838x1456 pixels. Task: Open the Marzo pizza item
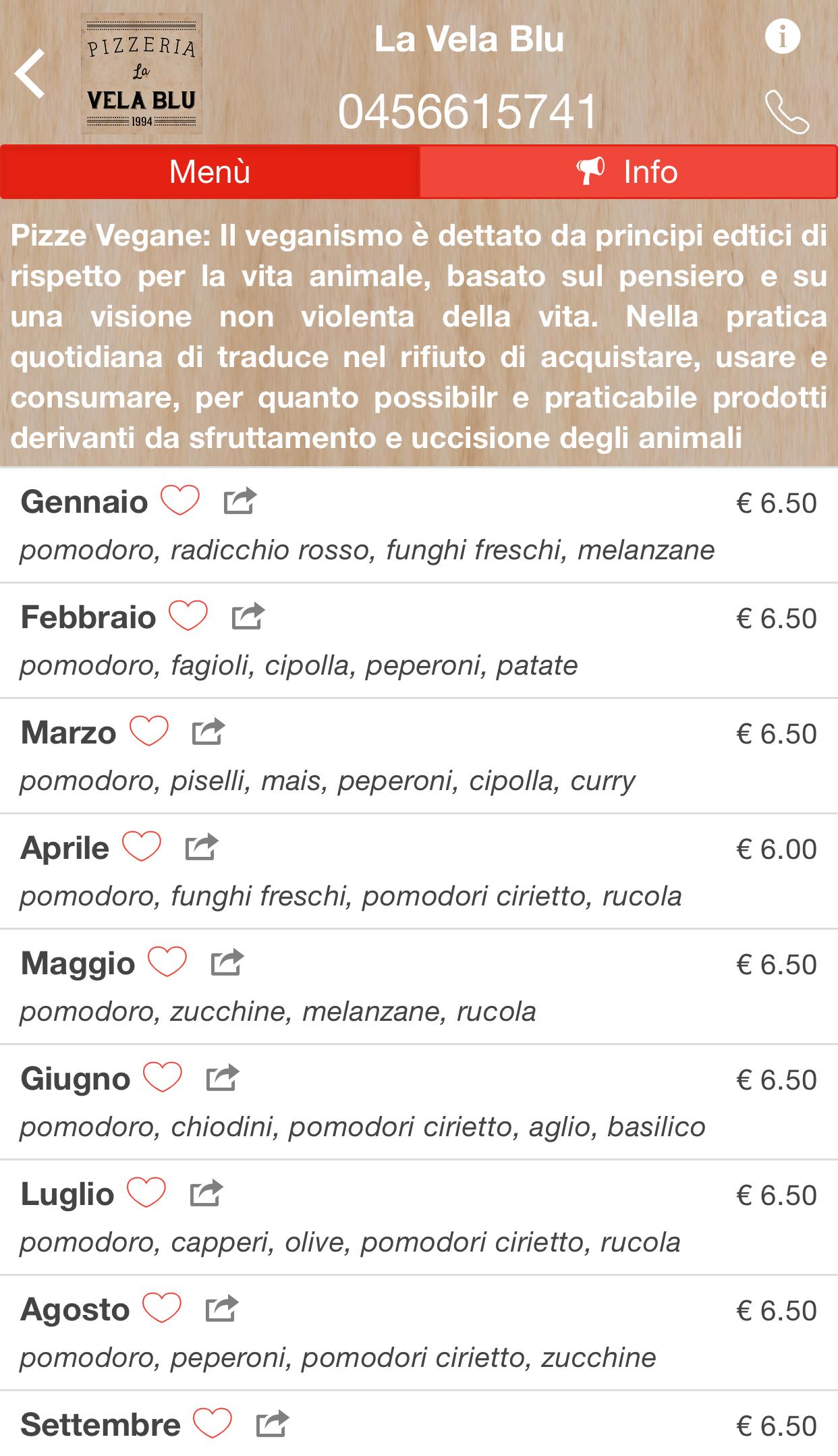(x=419, y=756)
